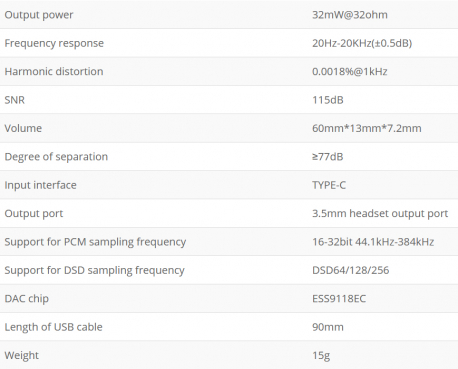Select the 115dB value
Image resolution: width=458 pixels, height=369 pixels.
[x=328, y=100]
